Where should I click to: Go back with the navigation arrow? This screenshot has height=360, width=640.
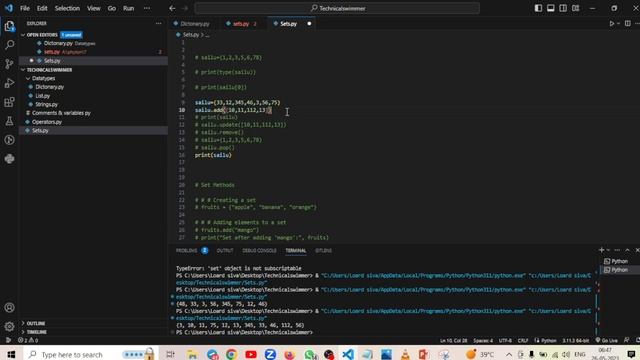click(172, 8)
